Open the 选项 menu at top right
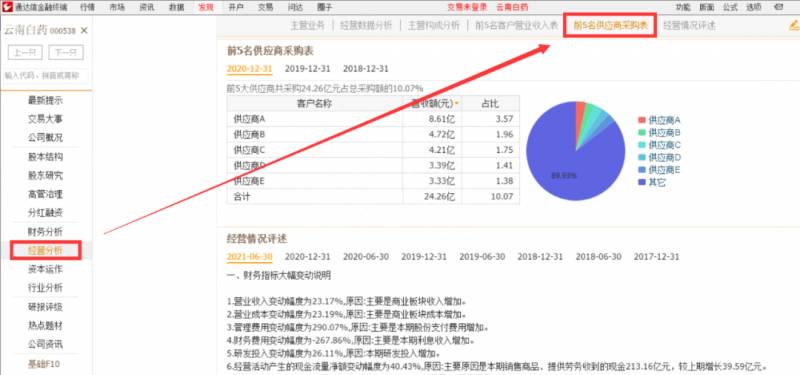800x375 pixels. click(x=754, y=7)
